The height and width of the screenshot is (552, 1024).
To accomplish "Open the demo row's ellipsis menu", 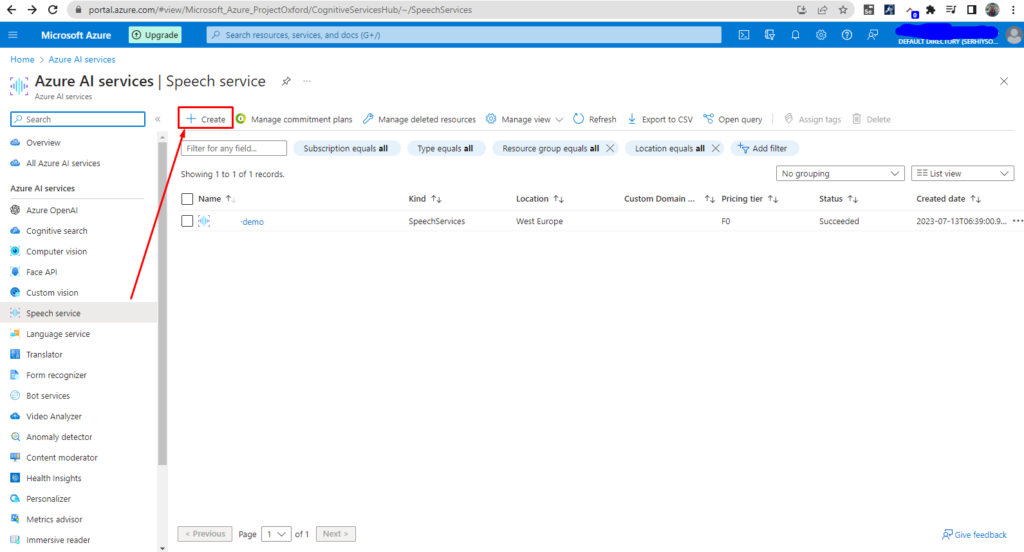I will (1017, 221).
